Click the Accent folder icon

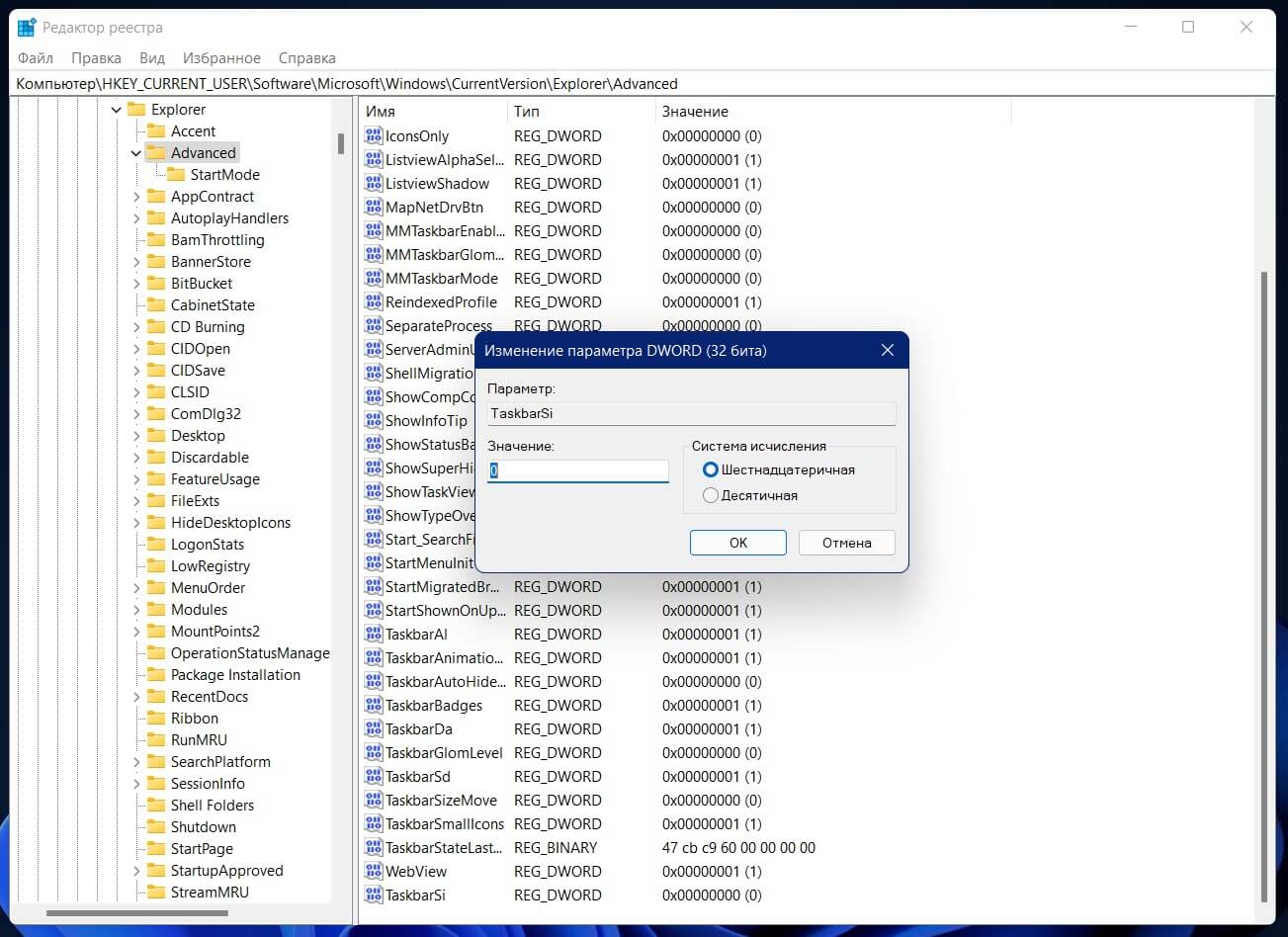[156, 130]
